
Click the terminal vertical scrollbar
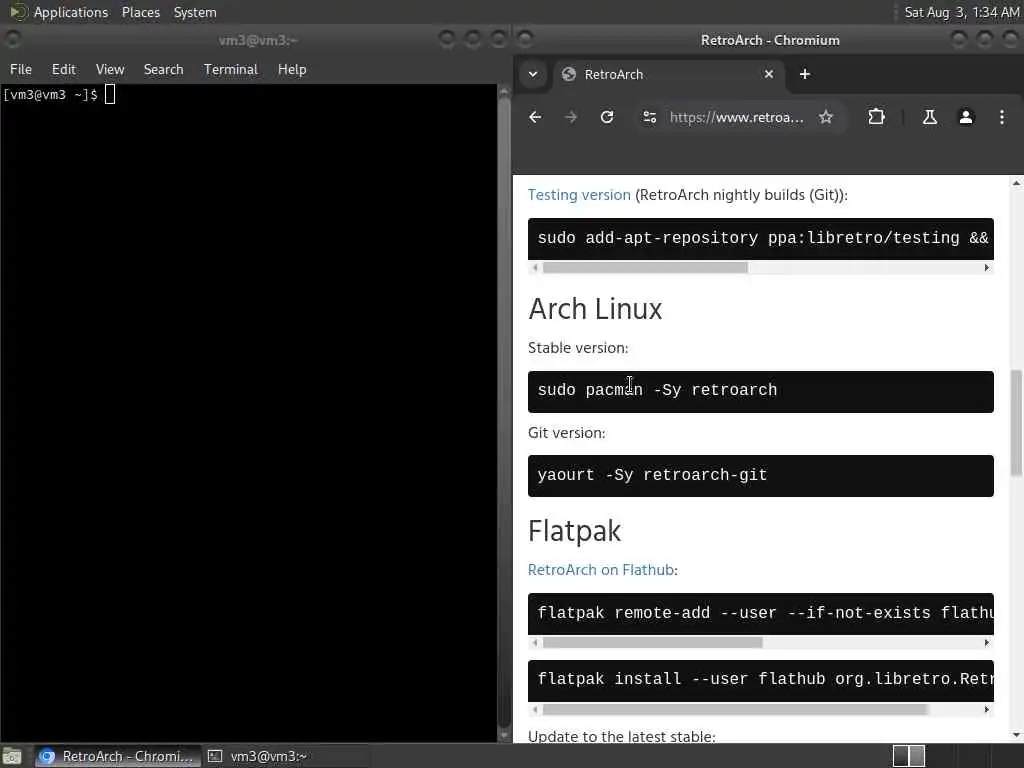[x=504, y=411]
